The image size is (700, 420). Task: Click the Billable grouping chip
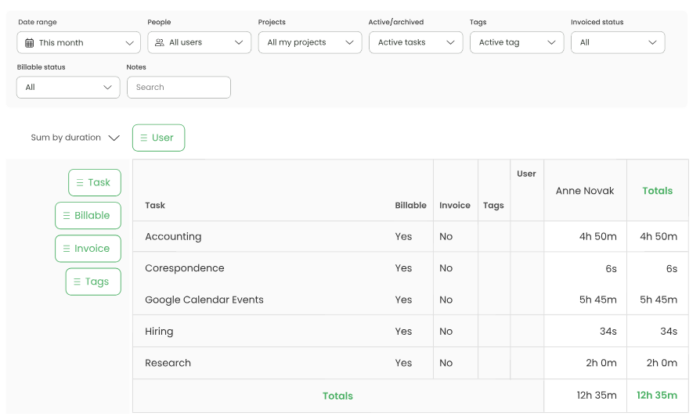(88, 216)
